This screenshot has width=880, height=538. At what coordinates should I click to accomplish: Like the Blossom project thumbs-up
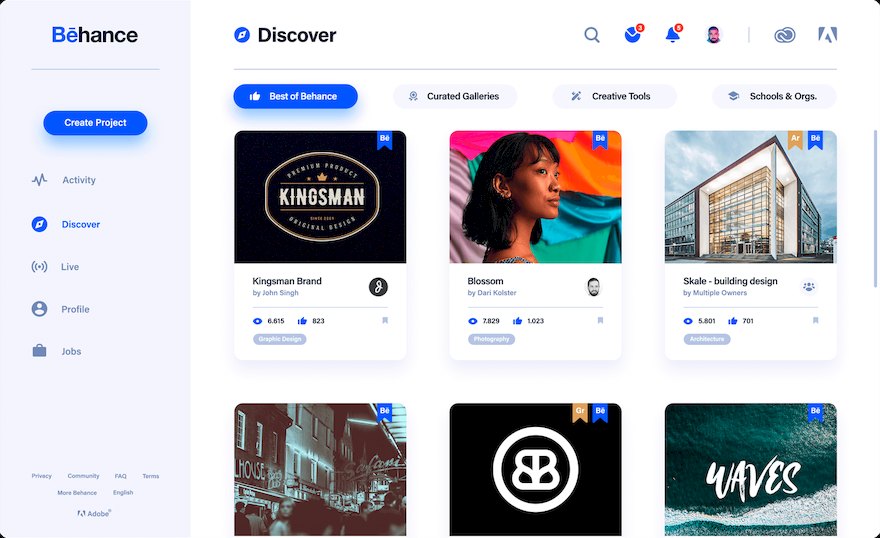(x=517, y=321)
